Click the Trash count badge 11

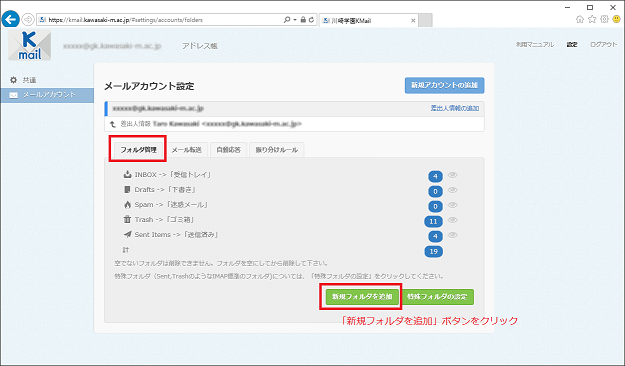point(433,221)
